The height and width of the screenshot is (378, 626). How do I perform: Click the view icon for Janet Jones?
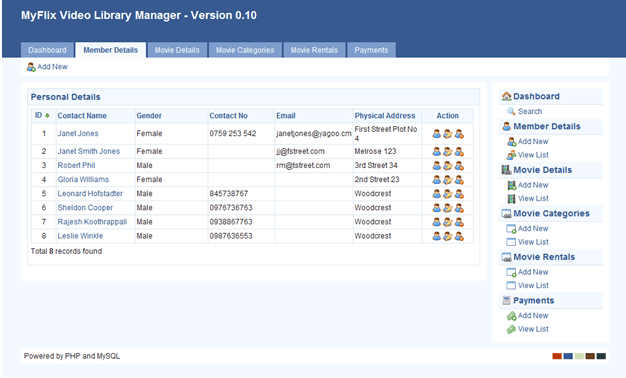(x=436, y=134)
